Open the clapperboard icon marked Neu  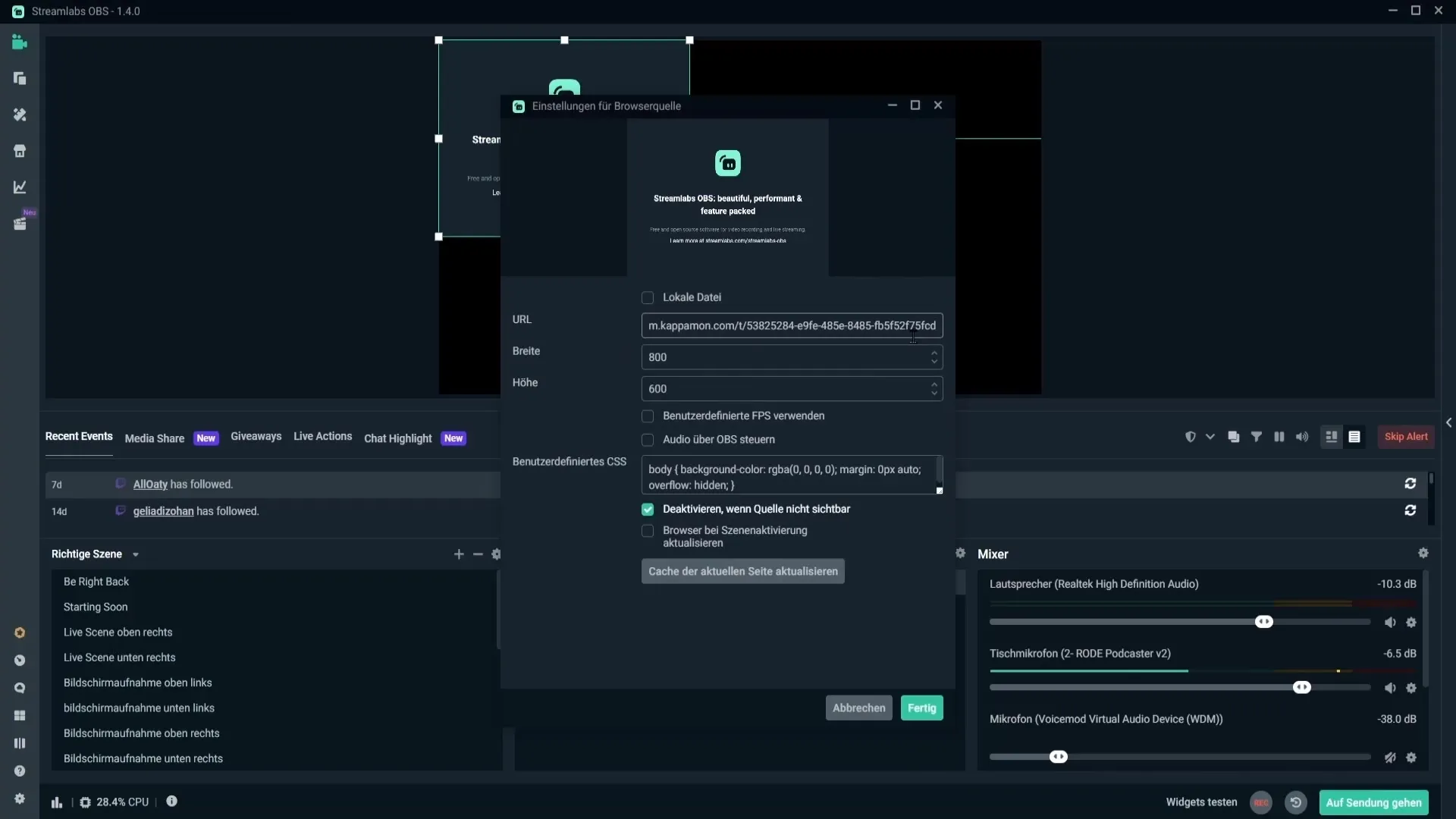tap(20, 224)
